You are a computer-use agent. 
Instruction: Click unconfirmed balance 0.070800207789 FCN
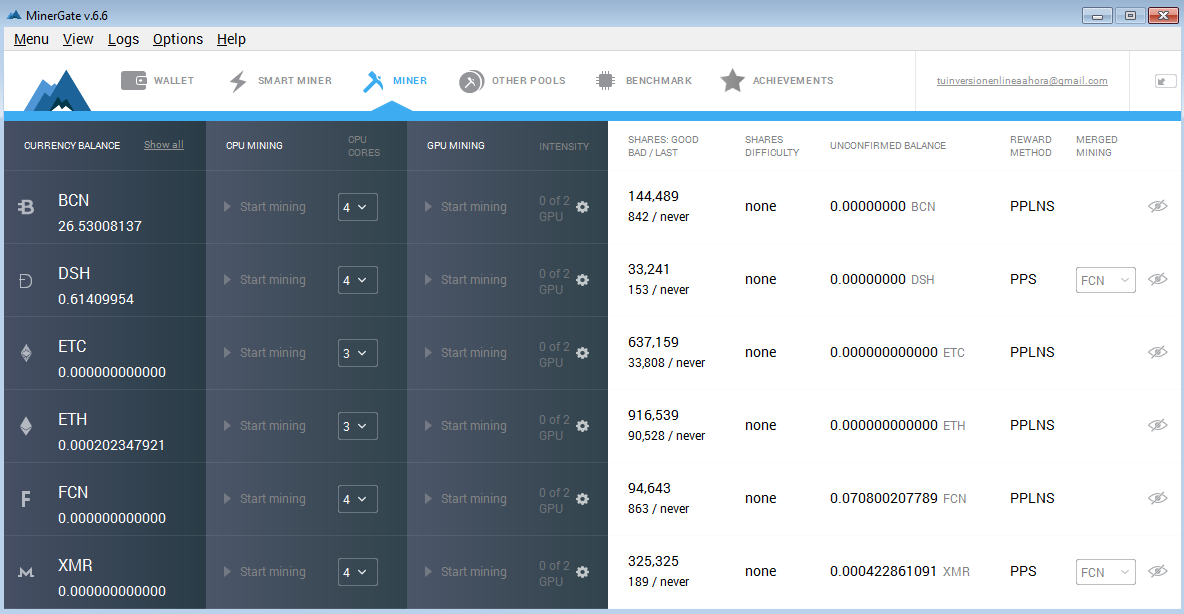[x=898, y=498]
